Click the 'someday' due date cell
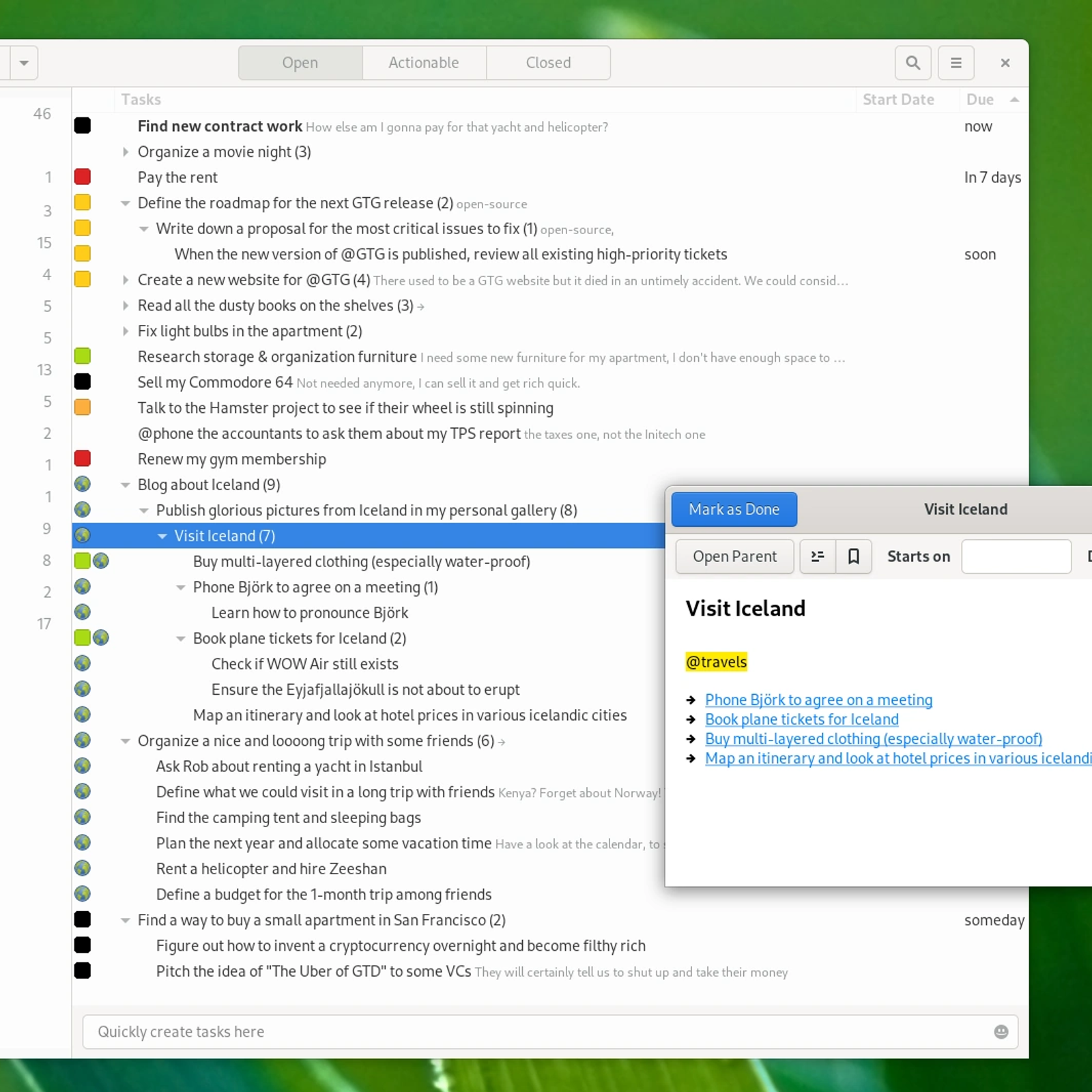The image size is (1092, 1092). pos(994,920)
